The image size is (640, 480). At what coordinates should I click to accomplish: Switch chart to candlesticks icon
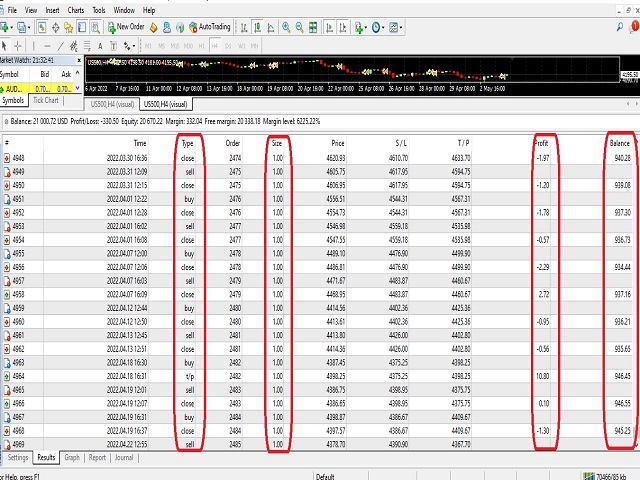coord(258,27)
